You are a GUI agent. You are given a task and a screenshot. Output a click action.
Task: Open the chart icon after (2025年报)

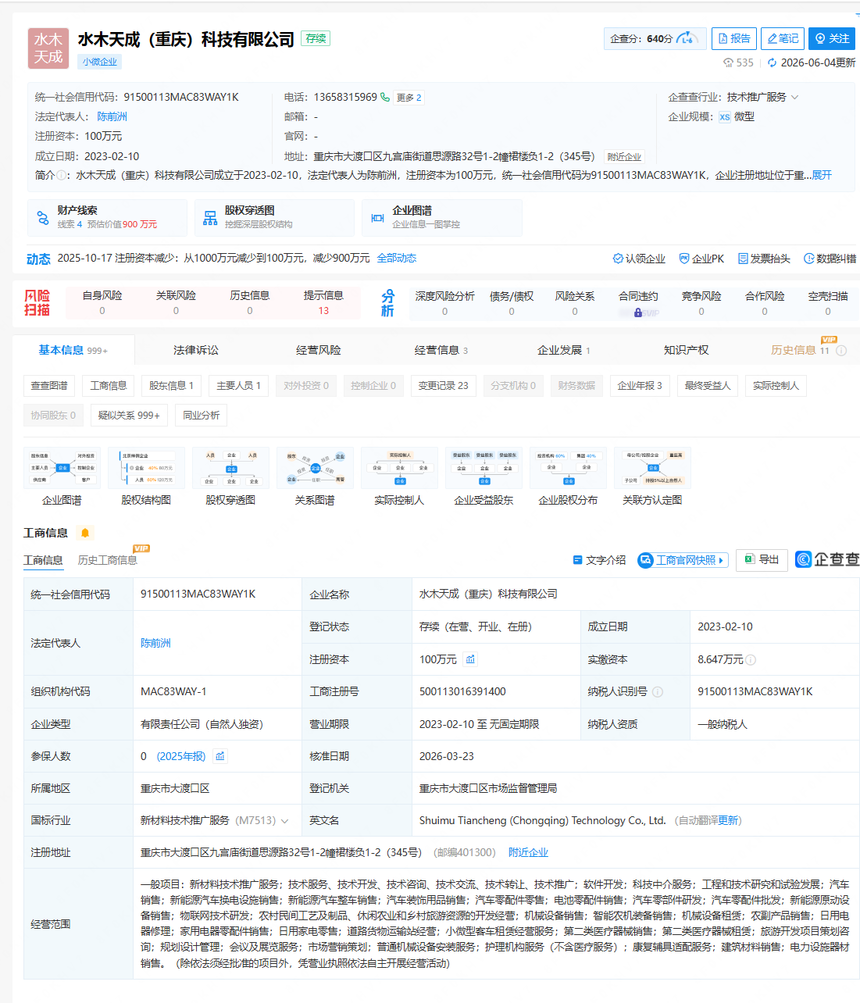(x=220, y=756)
